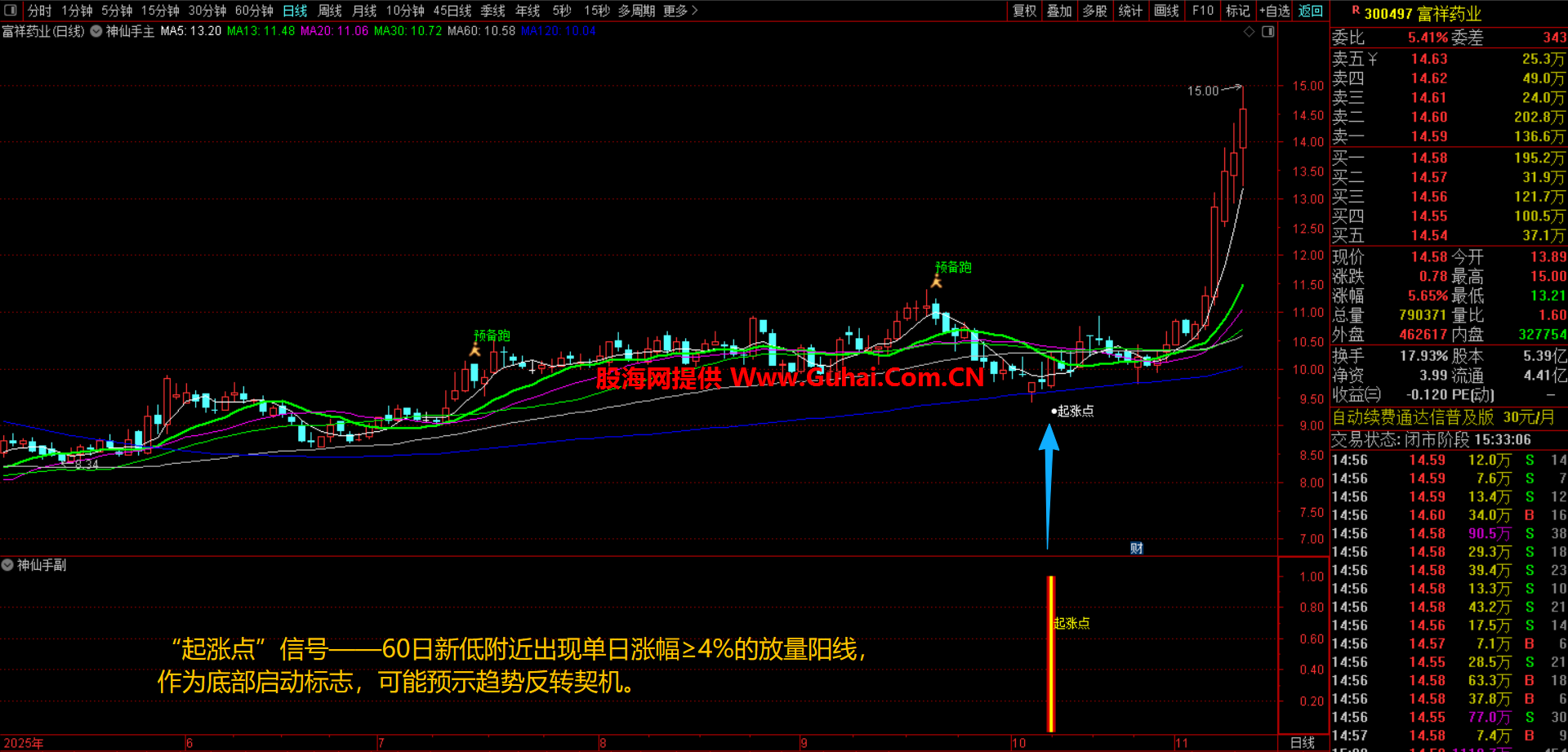Expand the 神仙手副 sub-indicator dropdown arrow
The image size is (1568, 752).
7,565
